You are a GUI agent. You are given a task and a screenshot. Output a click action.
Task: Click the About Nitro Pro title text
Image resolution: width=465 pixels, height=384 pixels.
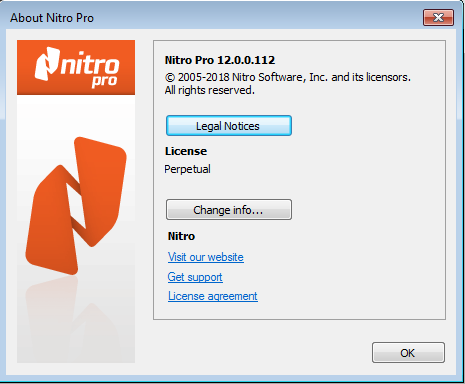click(x=52, y=18)
